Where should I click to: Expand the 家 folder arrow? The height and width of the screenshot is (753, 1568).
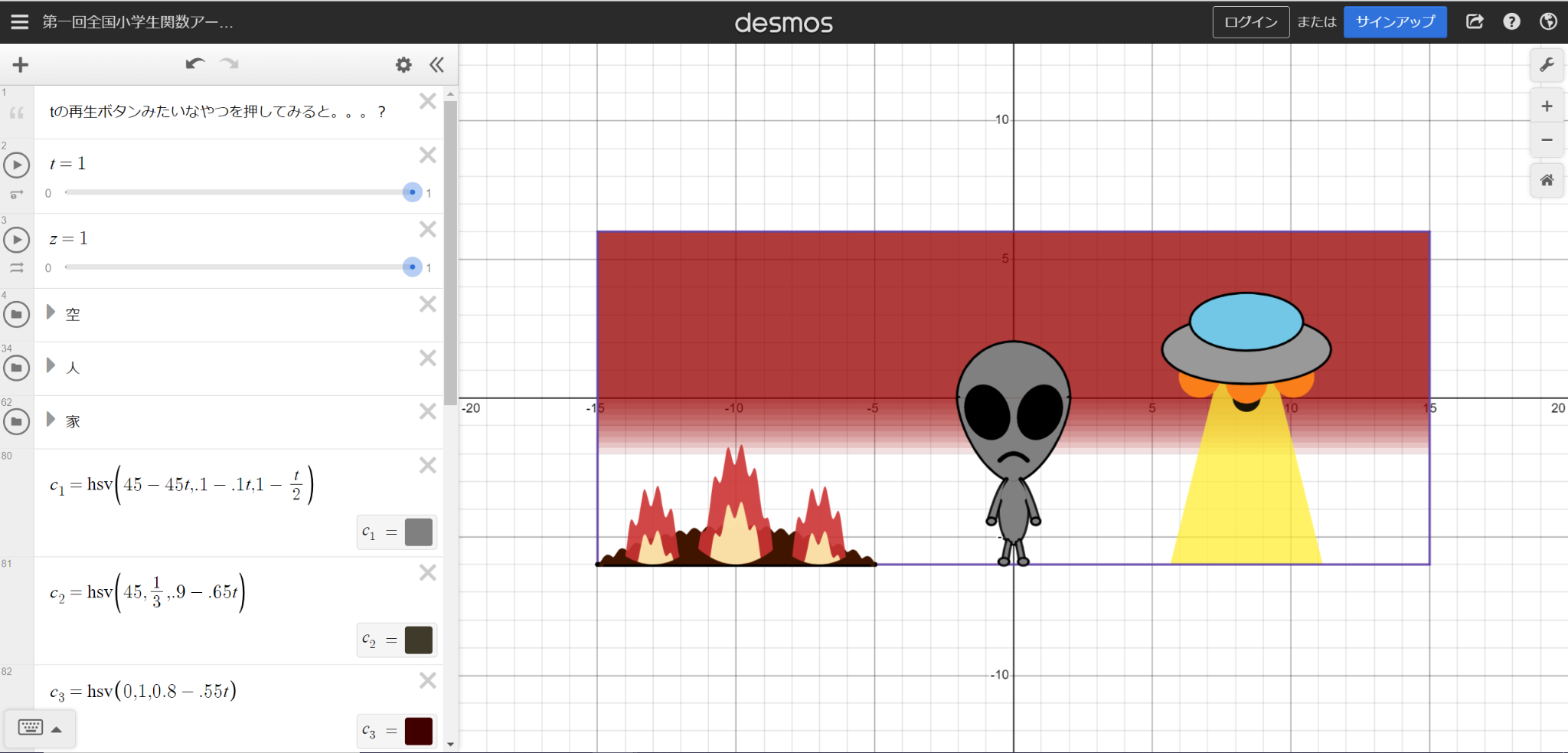(51, 419)
